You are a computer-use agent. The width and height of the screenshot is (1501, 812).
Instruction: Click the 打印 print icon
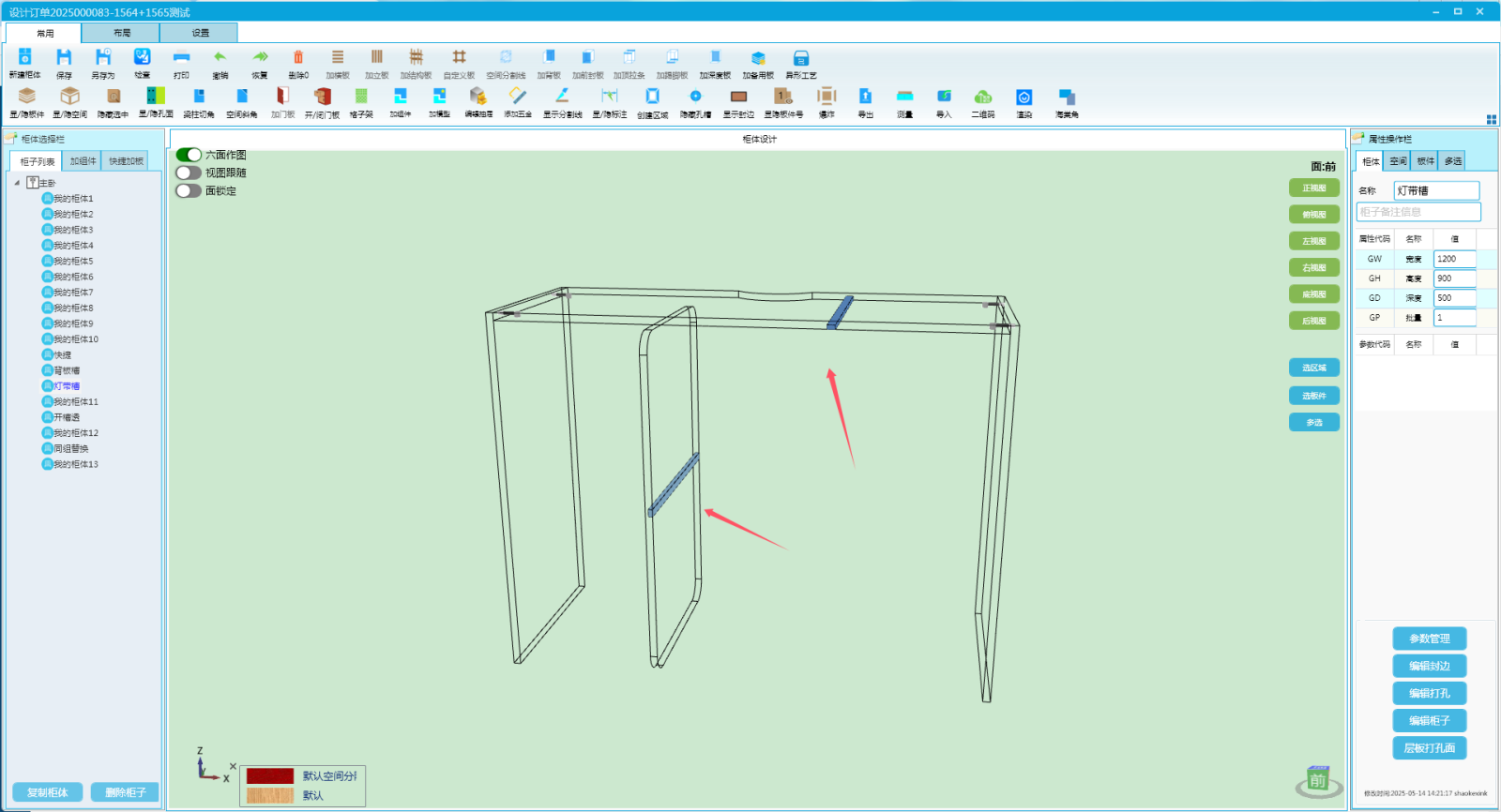[x=181, y=58]
